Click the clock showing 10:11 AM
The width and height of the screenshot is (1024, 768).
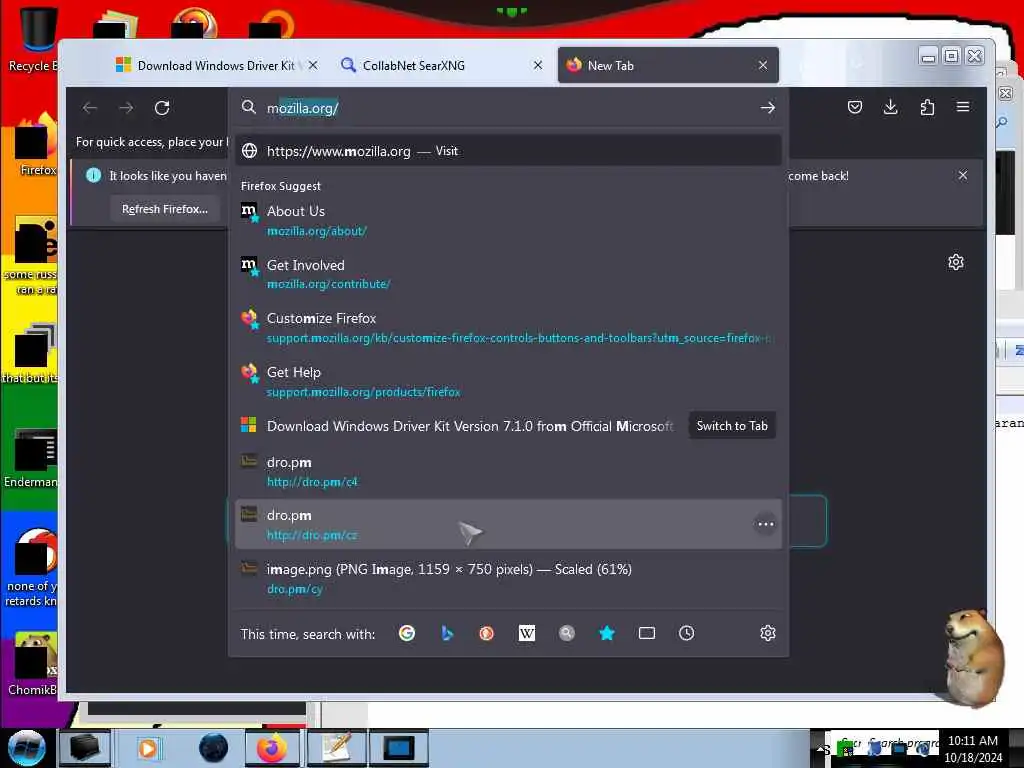pyautogui.click(x=972, y=741)
